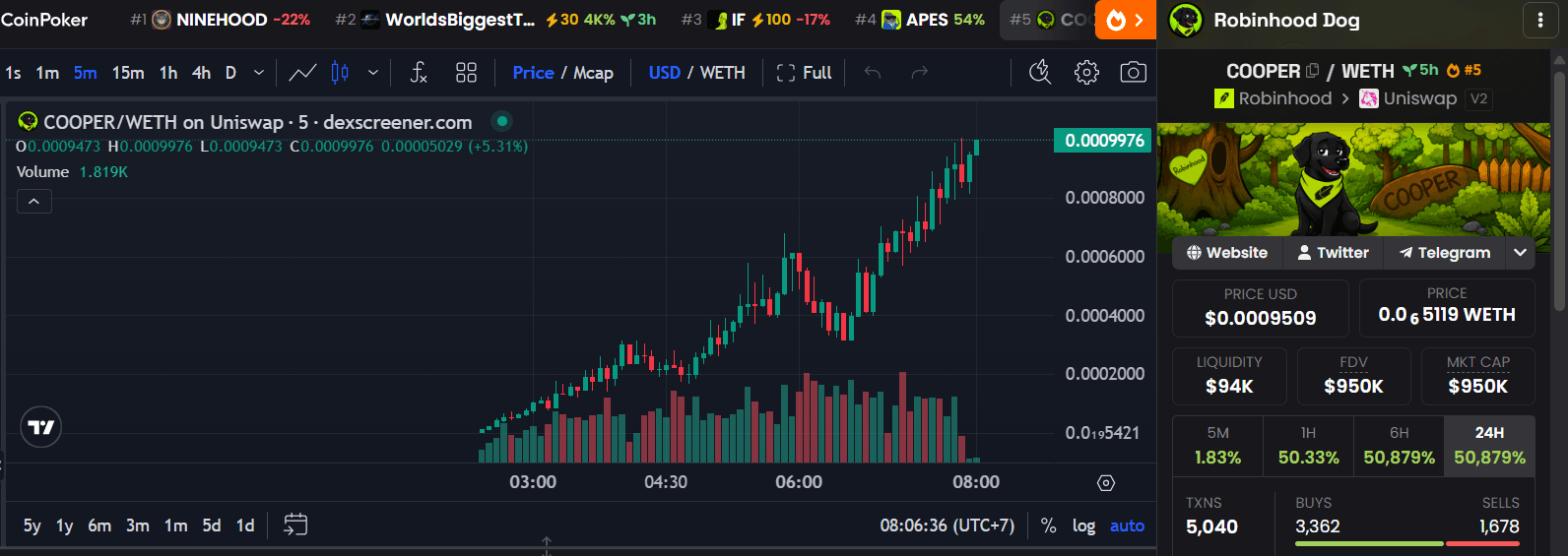1568x556 pixels.
Task: Open trending #4 APES token
Action: (920, 20)
